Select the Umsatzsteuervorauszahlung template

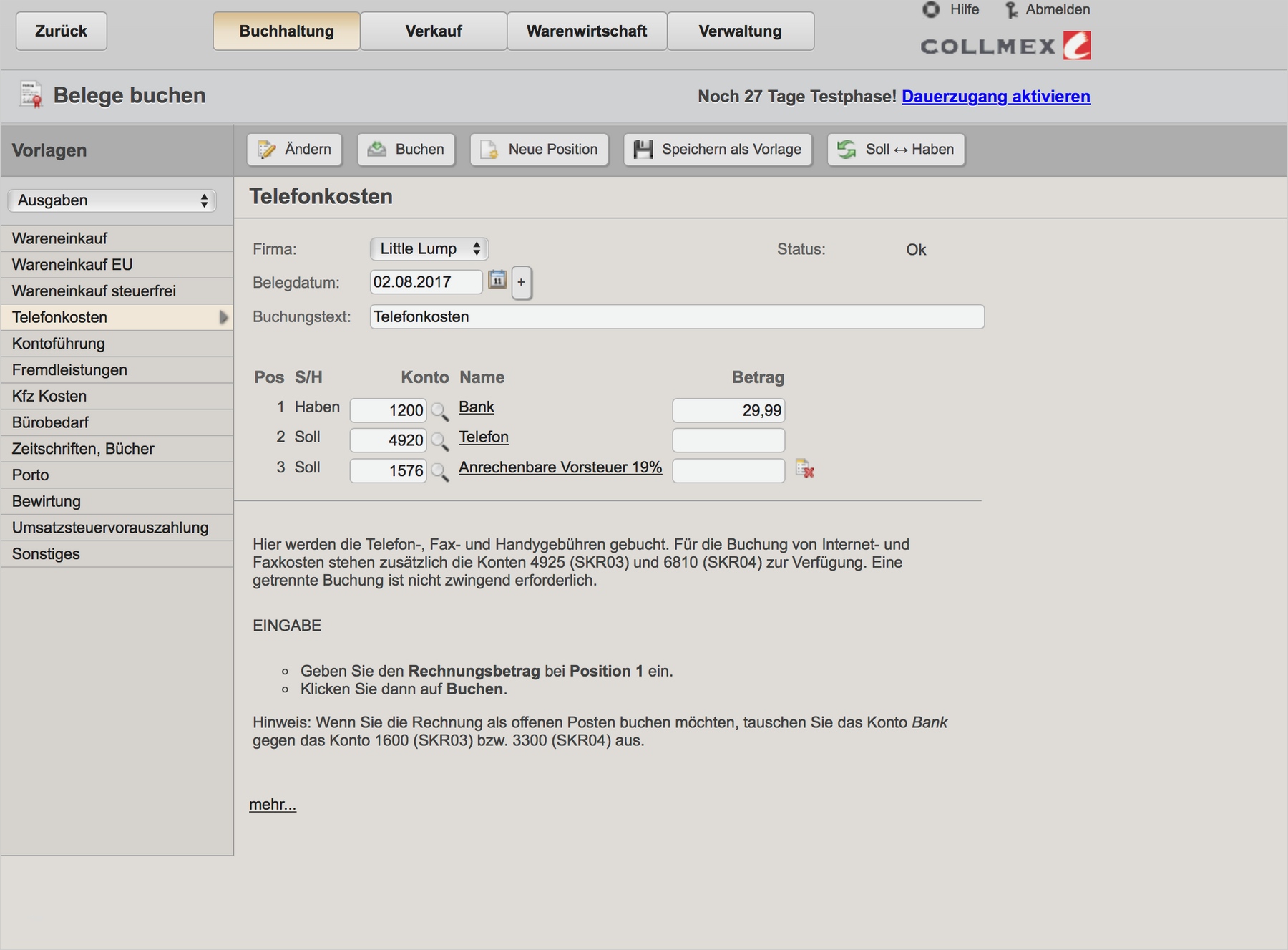coord(117,528)
